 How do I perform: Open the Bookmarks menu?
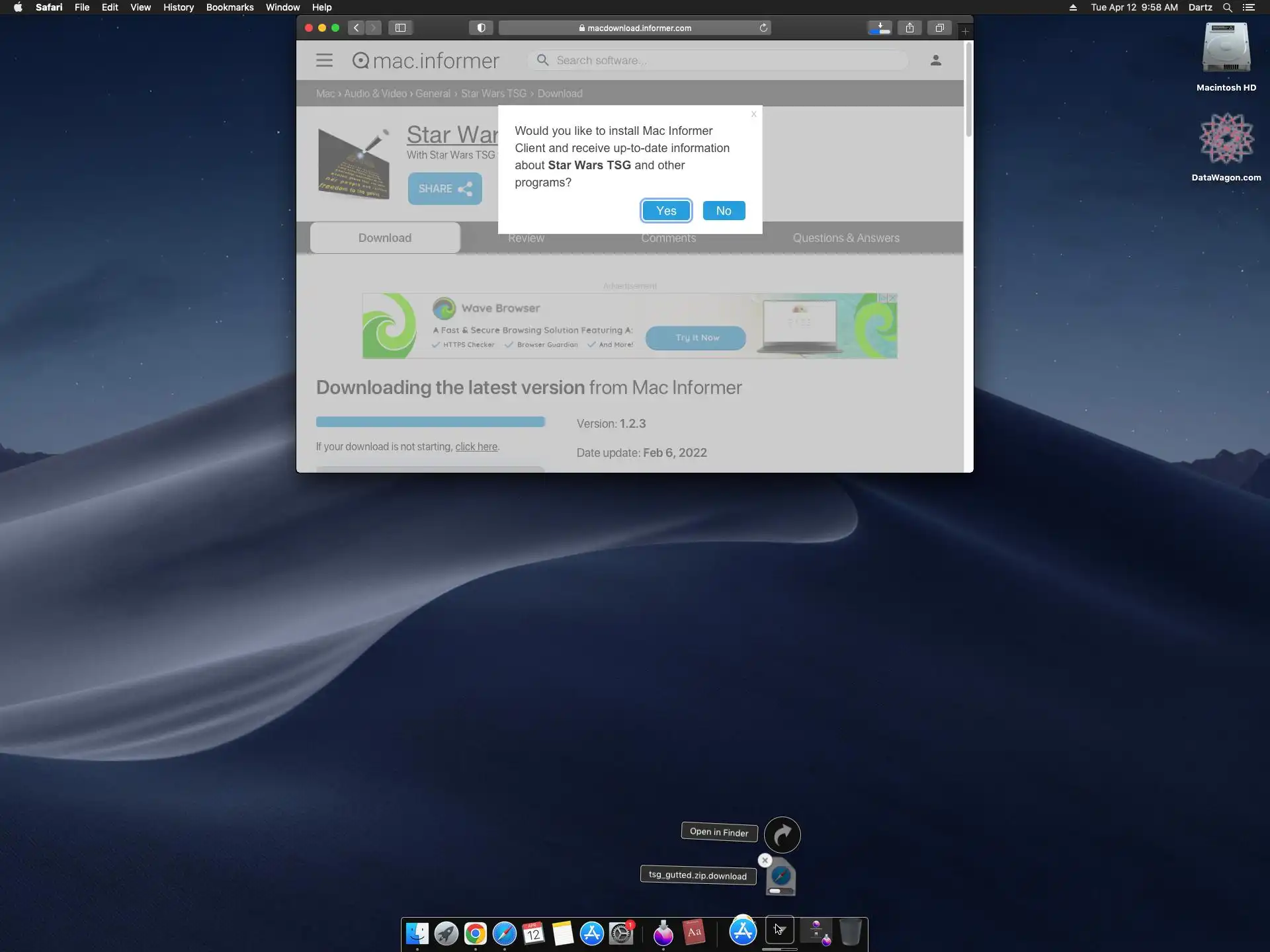(x=230, y=7)
